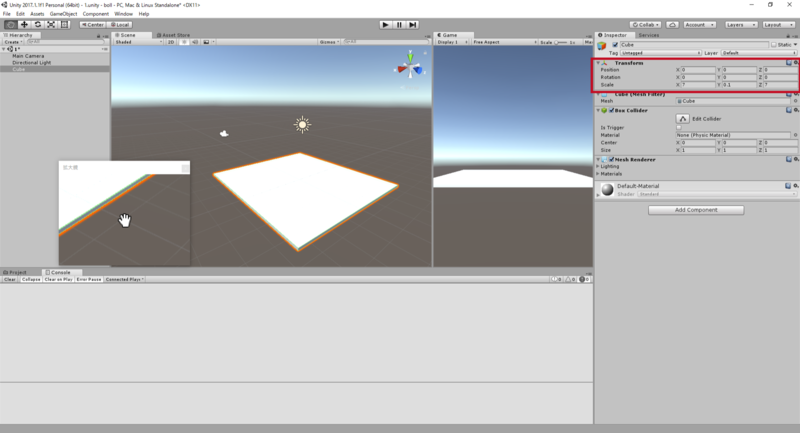Open the Mesh Renderer help icon

pos(789,159)
